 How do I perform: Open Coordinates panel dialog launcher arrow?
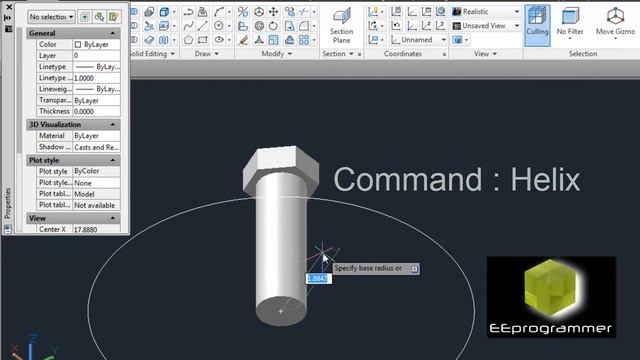pyautogui.click(x=444, y=54)
